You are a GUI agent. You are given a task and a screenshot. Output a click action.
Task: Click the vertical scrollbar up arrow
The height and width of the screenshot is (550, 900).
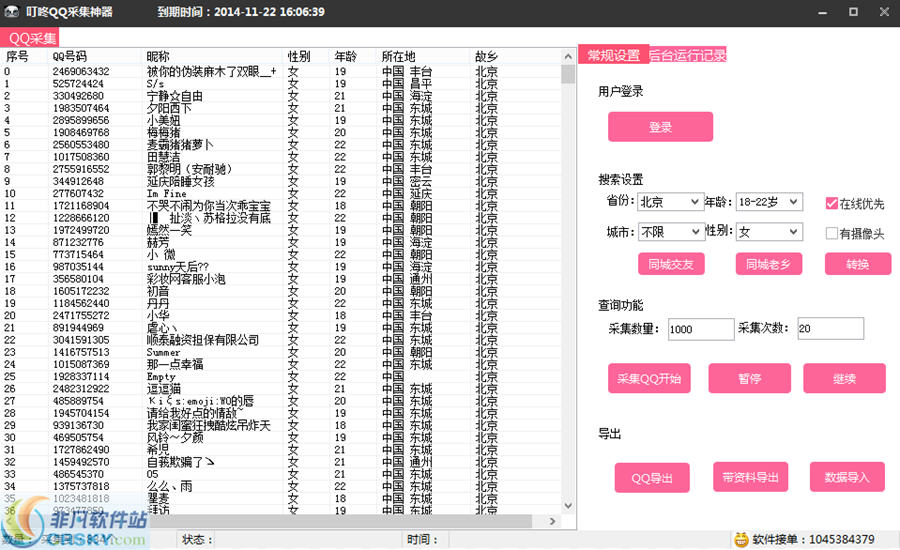(568, 56)
